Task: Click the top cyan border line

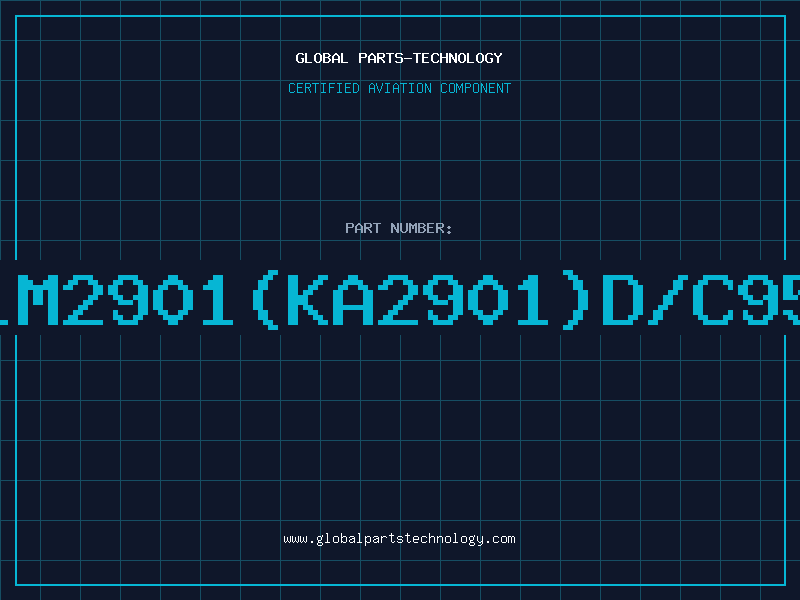Action: point(401,16)
